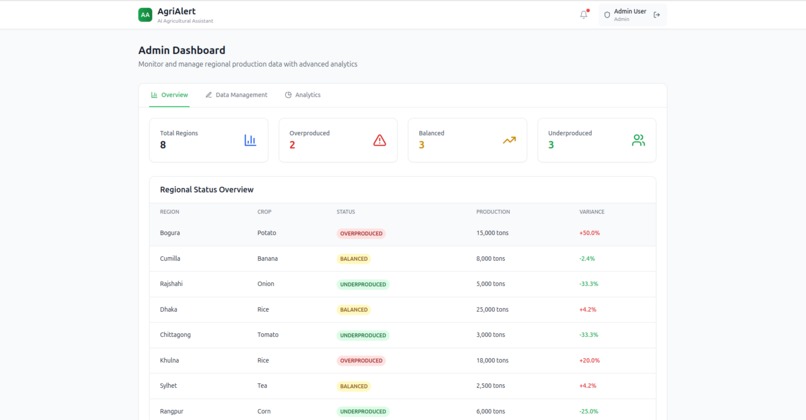This screenshot has width=806, height=420.
Task: Click the Banana crop cell
Action: point(267,259)
